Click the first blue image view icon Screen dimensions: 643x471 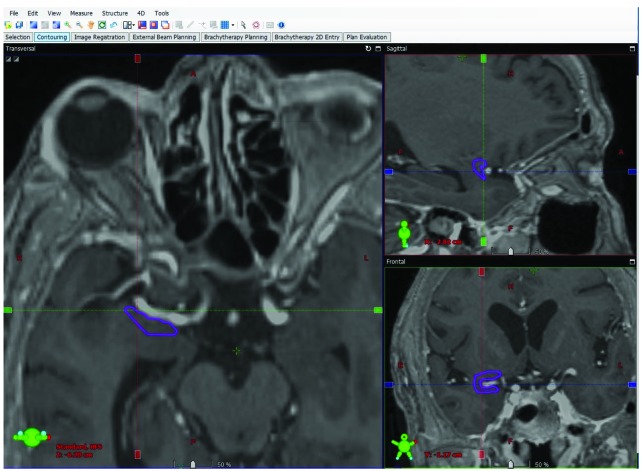click(x=34, y=25)
